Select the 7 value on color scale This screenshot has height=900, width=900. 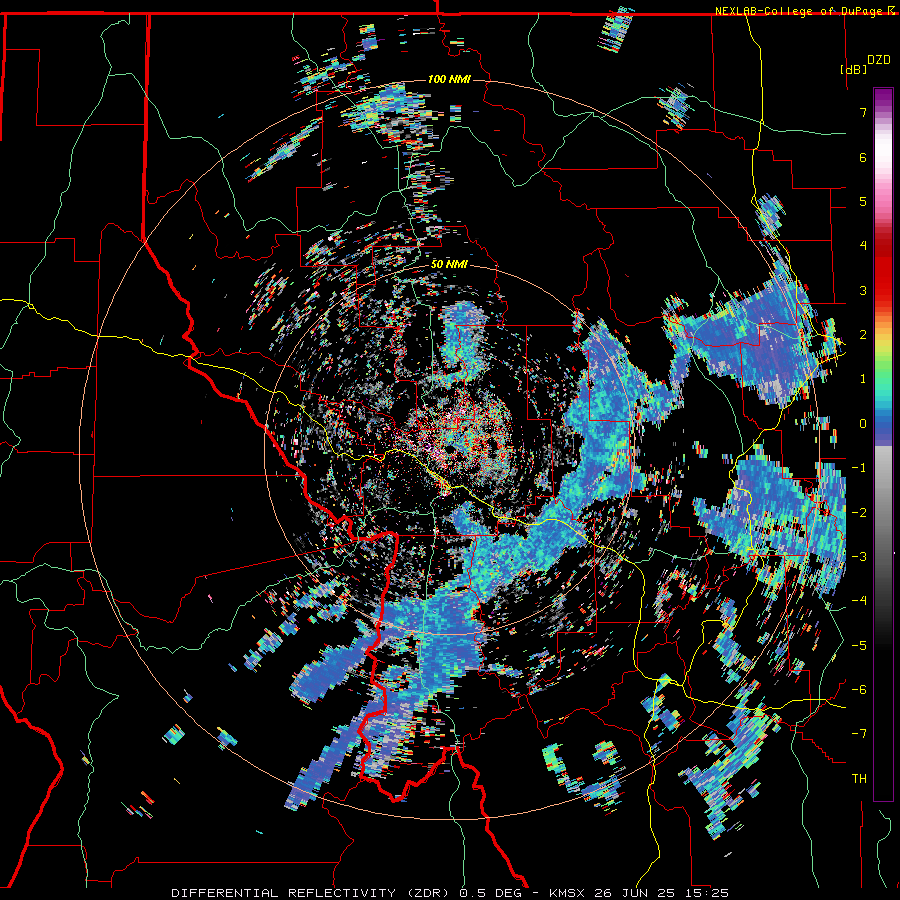coord(863,112)
